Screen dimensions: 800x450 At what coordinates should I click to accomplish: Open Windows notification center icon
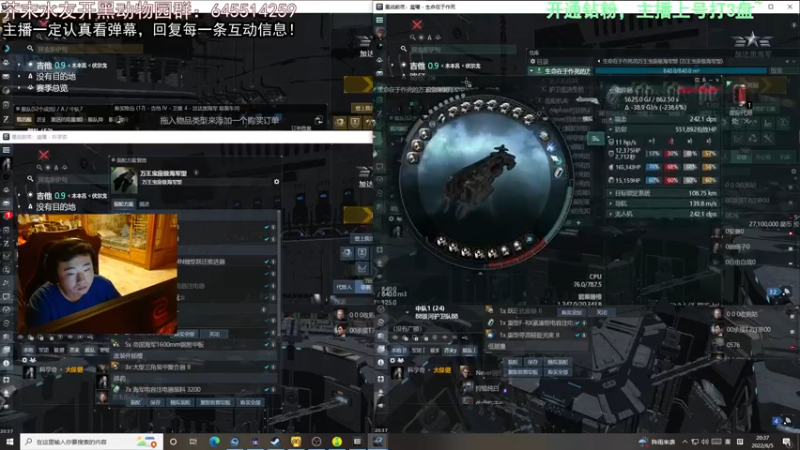787,442
